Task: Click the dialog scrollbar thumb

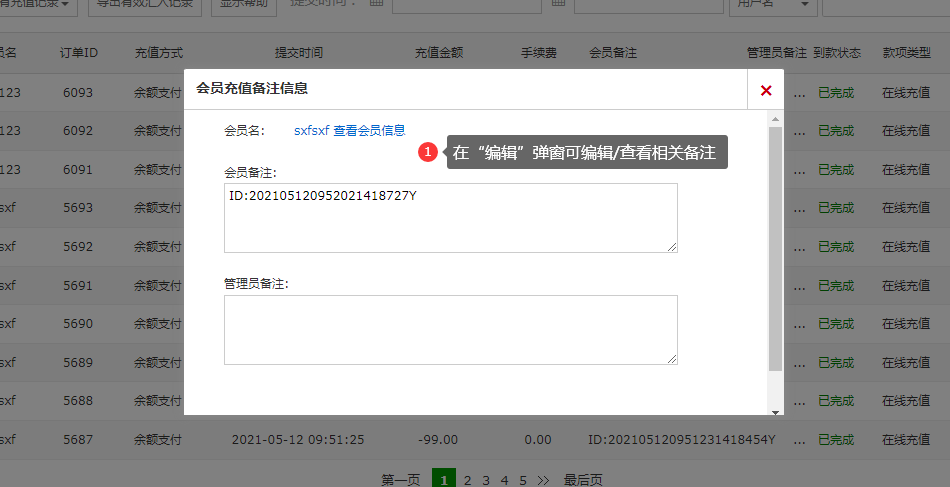Action: [x=775, y=248]
